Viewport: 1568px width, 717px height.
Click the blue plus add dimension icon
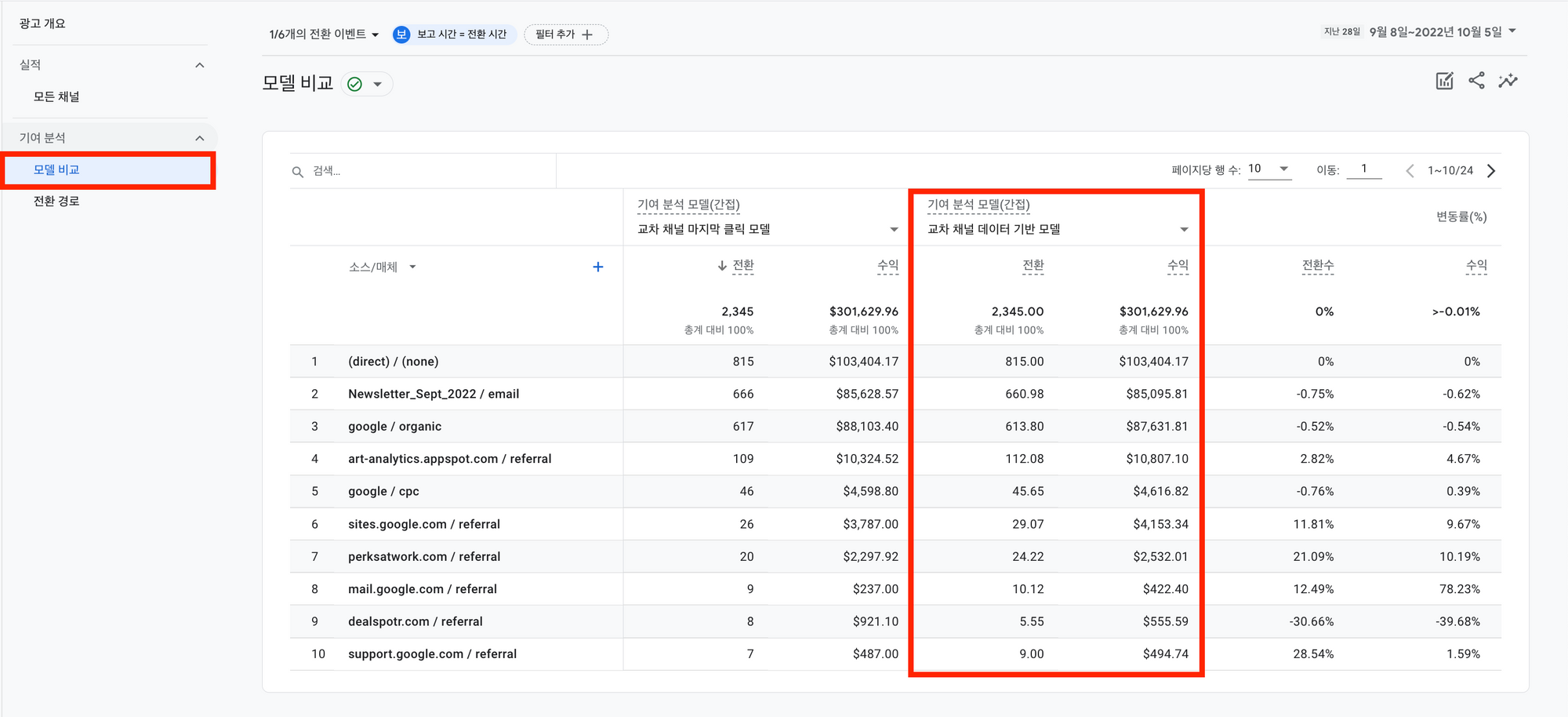[598, 267]
